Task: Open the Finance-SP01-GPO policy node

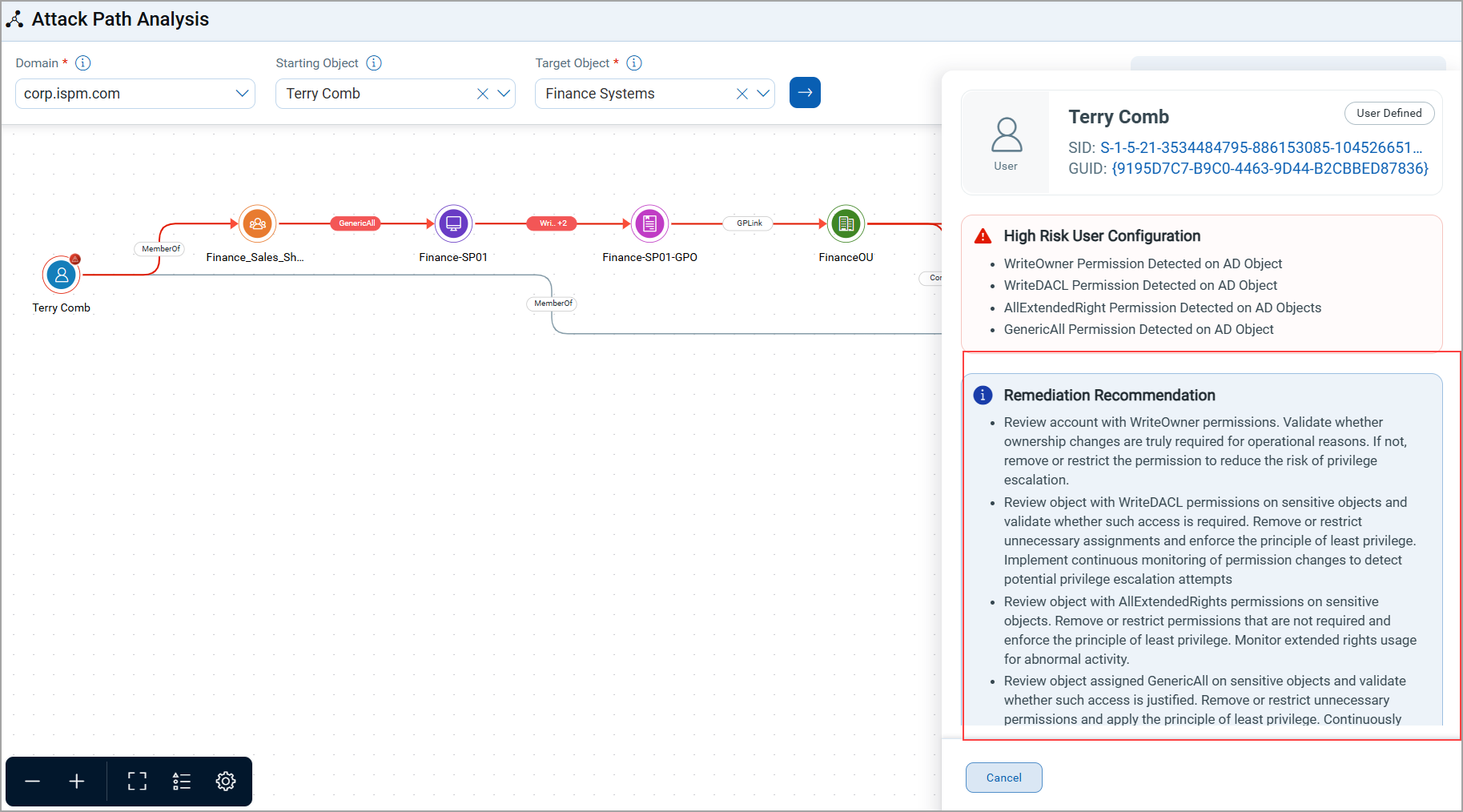Action: point(649,224)
